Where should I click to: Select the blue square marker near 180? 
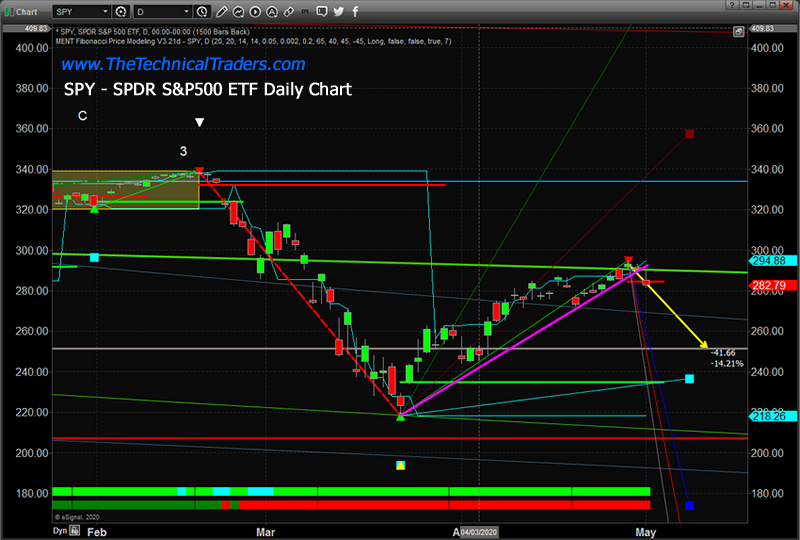[x=689, y=505]
